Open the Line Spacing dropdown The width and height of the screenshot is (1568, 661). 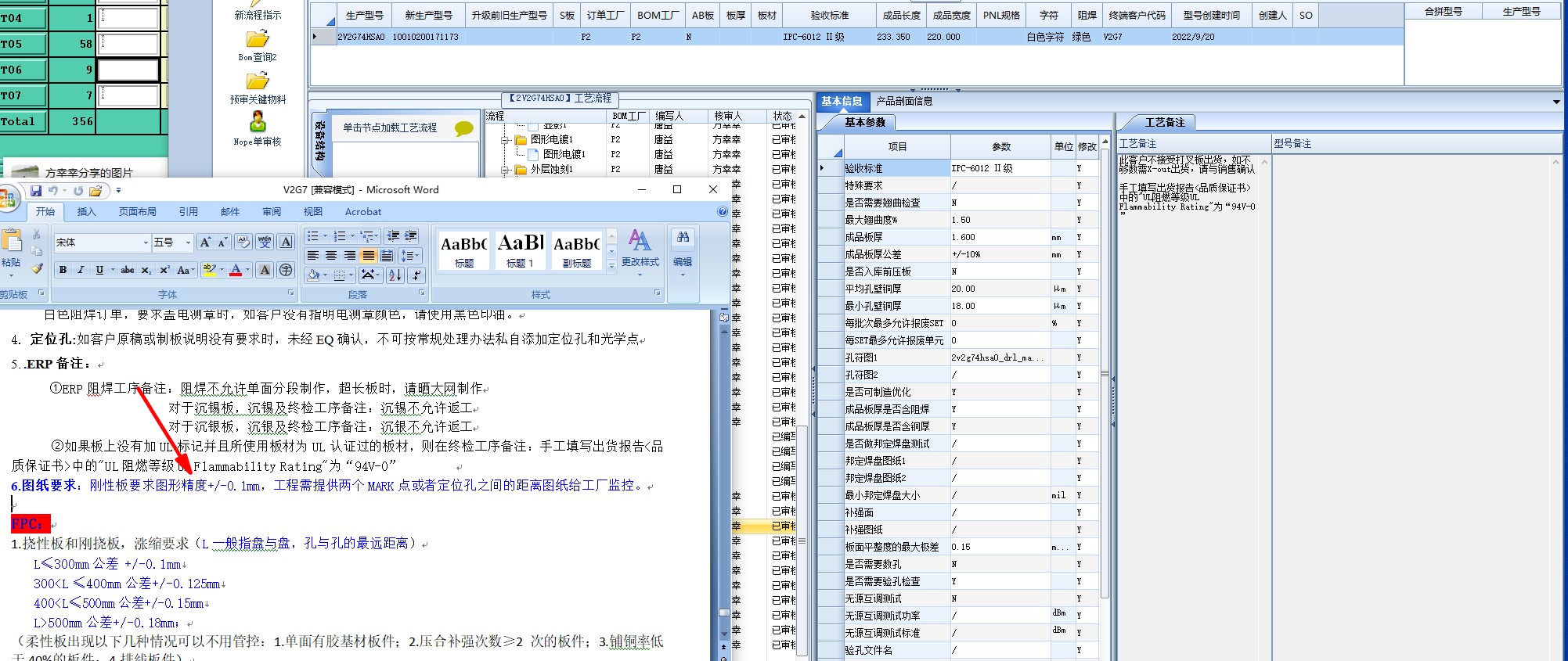(x=410, y=256)
